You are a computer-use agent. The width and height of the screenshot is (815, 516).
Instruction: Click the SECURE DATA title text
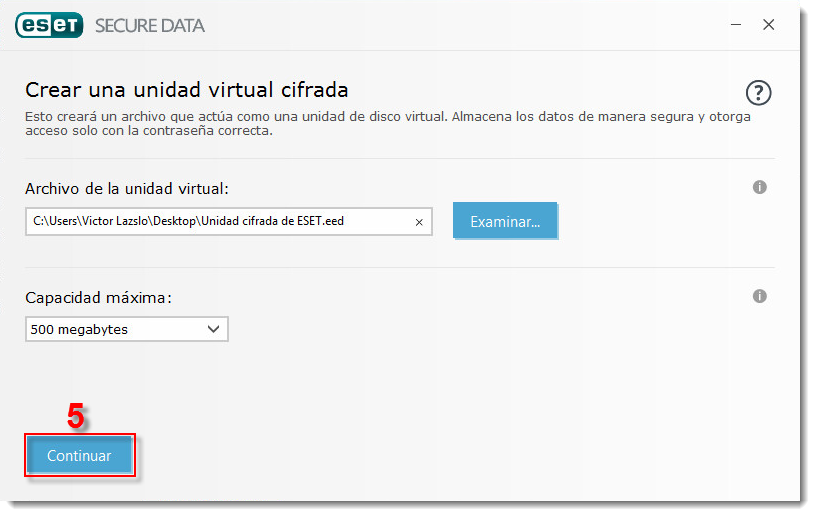coord(150,26)
